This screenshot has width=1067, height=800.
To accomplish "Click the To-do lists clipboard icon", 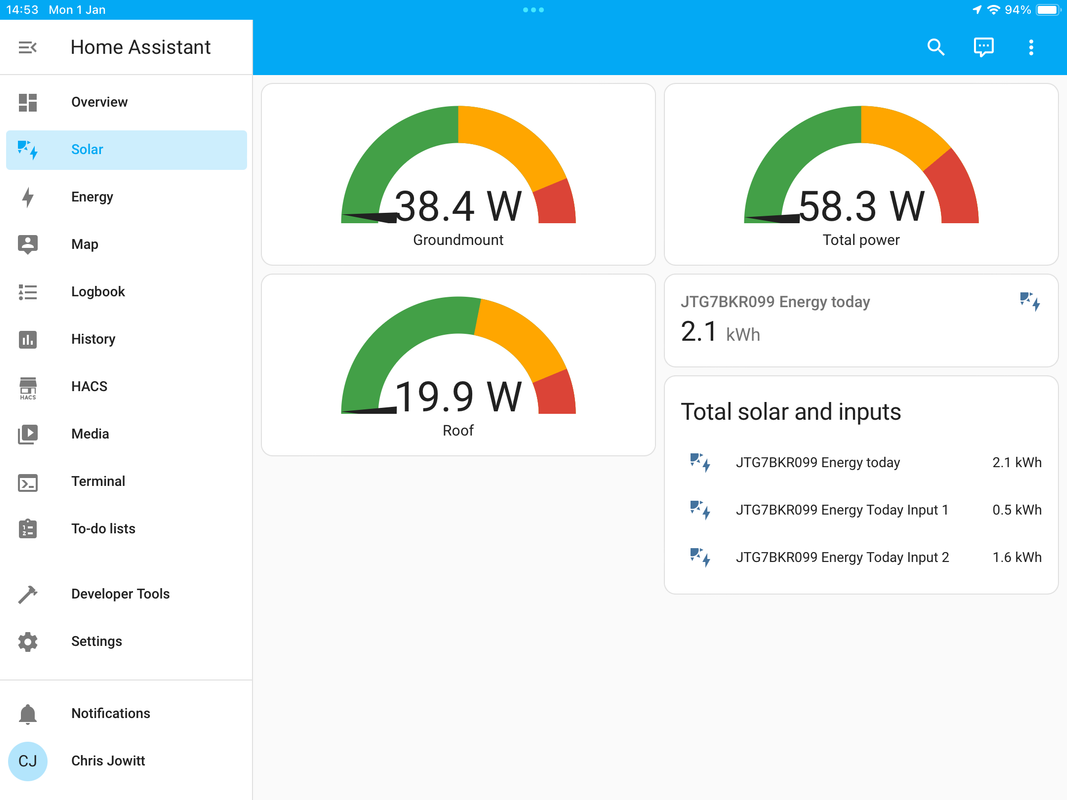I will click(x=28, y=529).
